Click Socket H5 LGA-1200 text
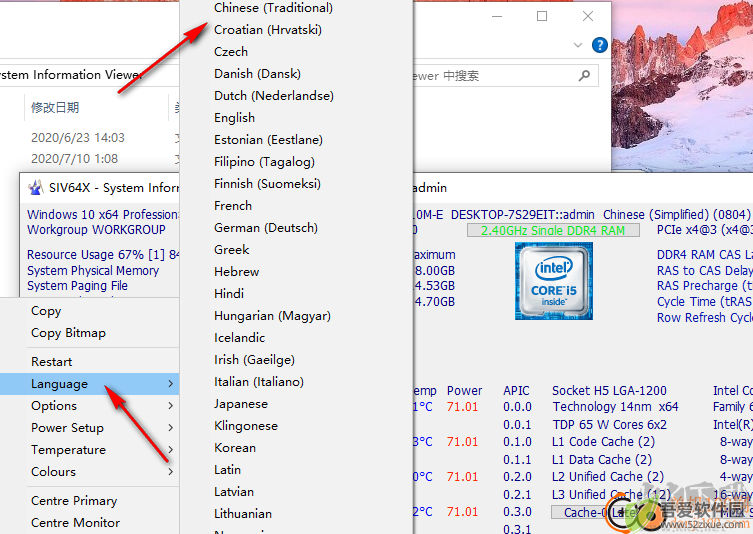 coord(609,391)
